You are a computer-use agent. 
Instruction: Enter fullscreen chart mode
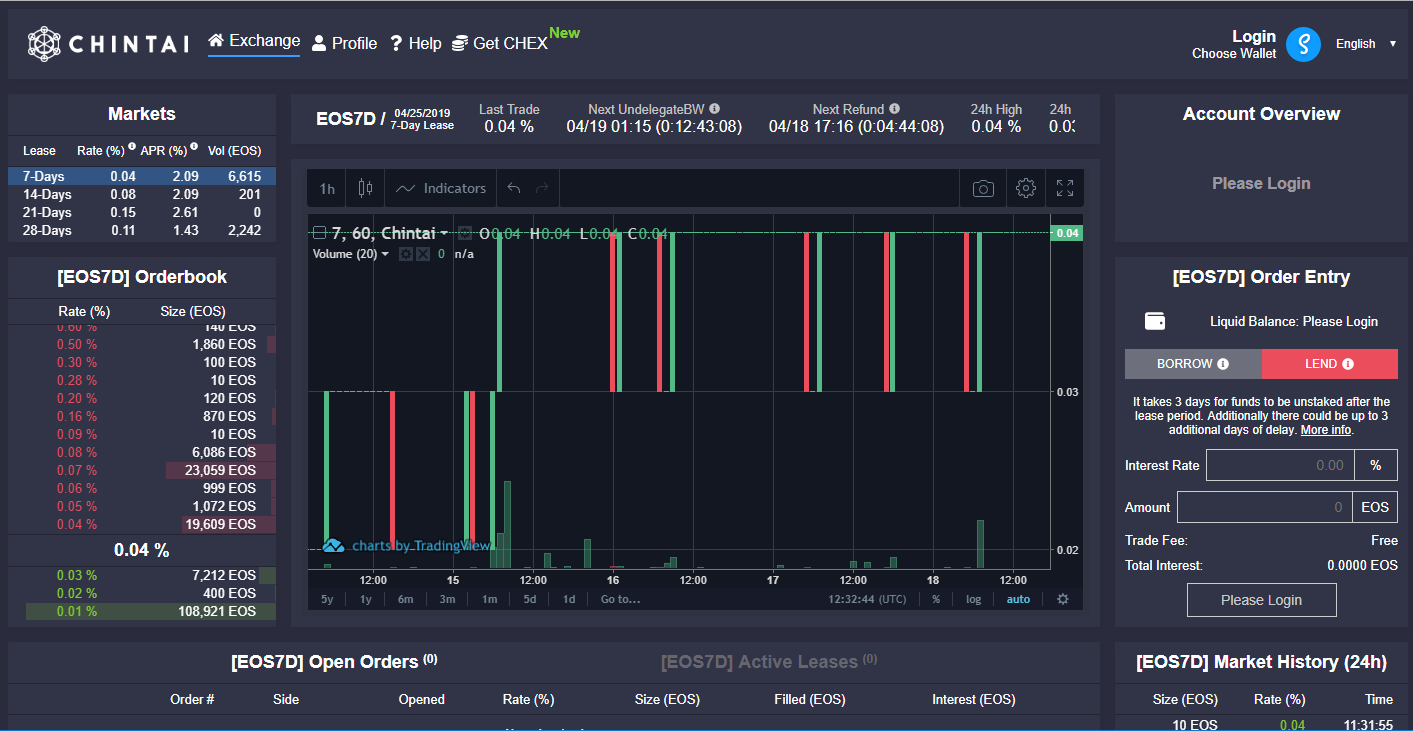(x=1065, y=188)
